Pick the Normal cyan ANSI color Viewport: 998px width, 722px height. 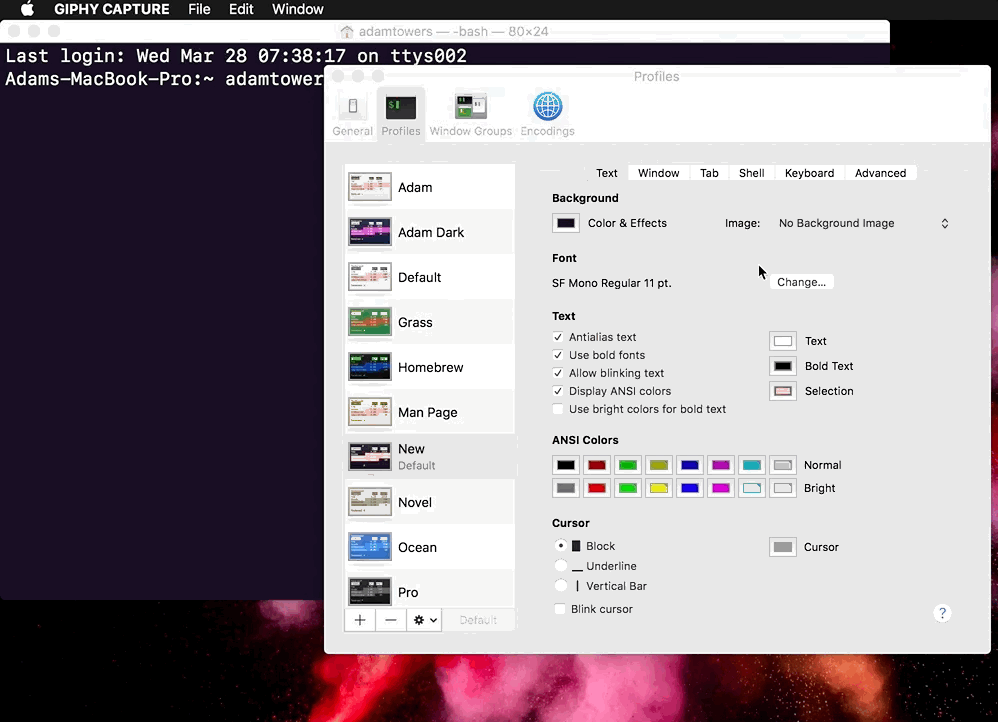[752, 465]
